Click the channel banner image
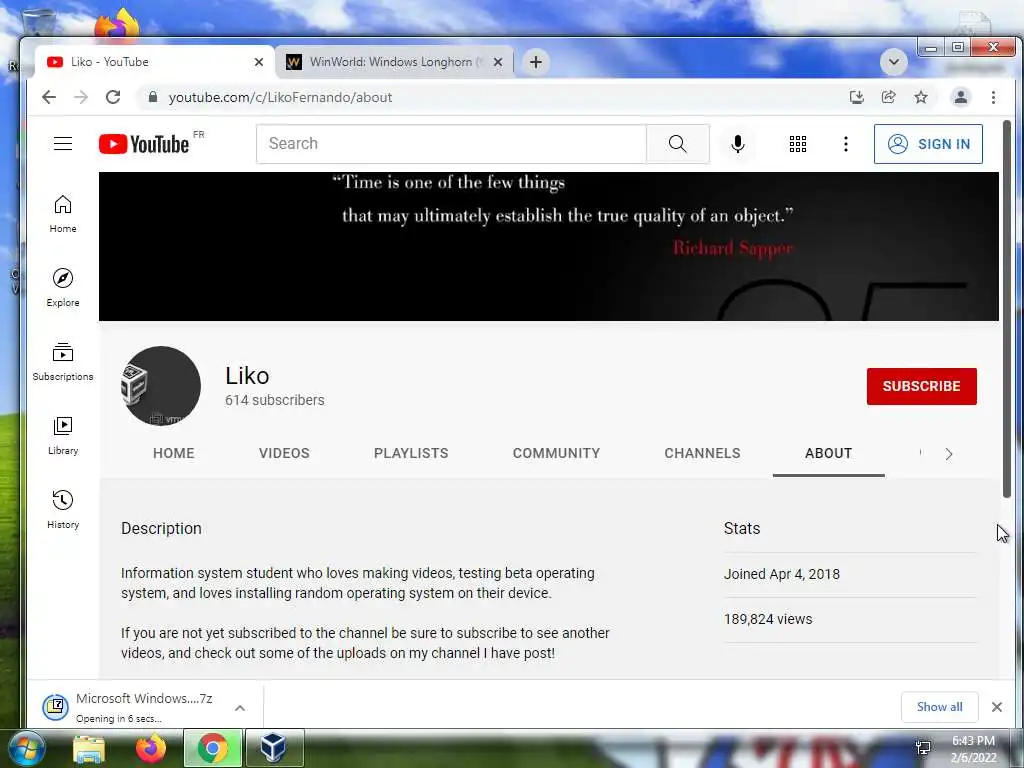This screenshot has width=1024, height=768. pos(549,246)
